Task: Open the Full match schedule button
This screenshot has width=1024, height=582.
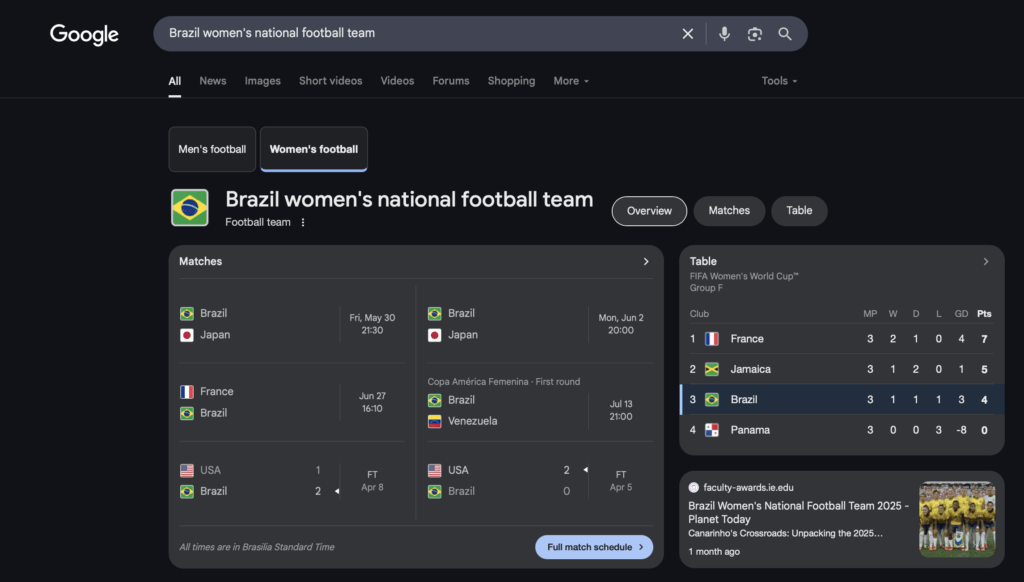Action: tap(594, 547)
